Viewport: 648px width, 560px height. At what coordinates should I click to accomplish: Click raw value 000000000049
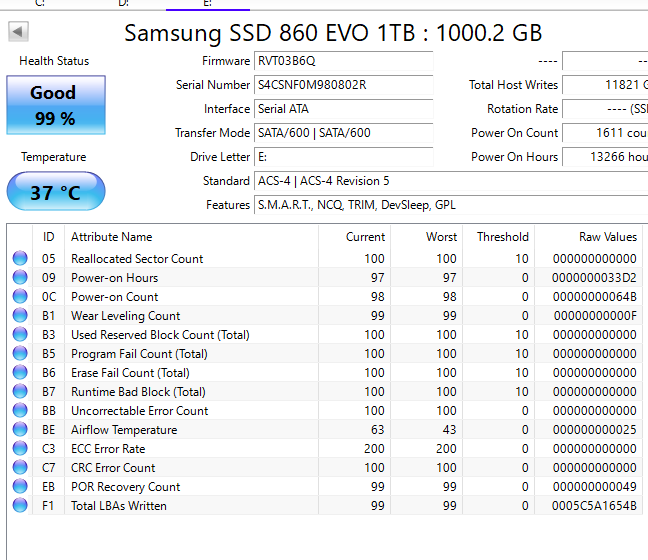click(594, 487)
